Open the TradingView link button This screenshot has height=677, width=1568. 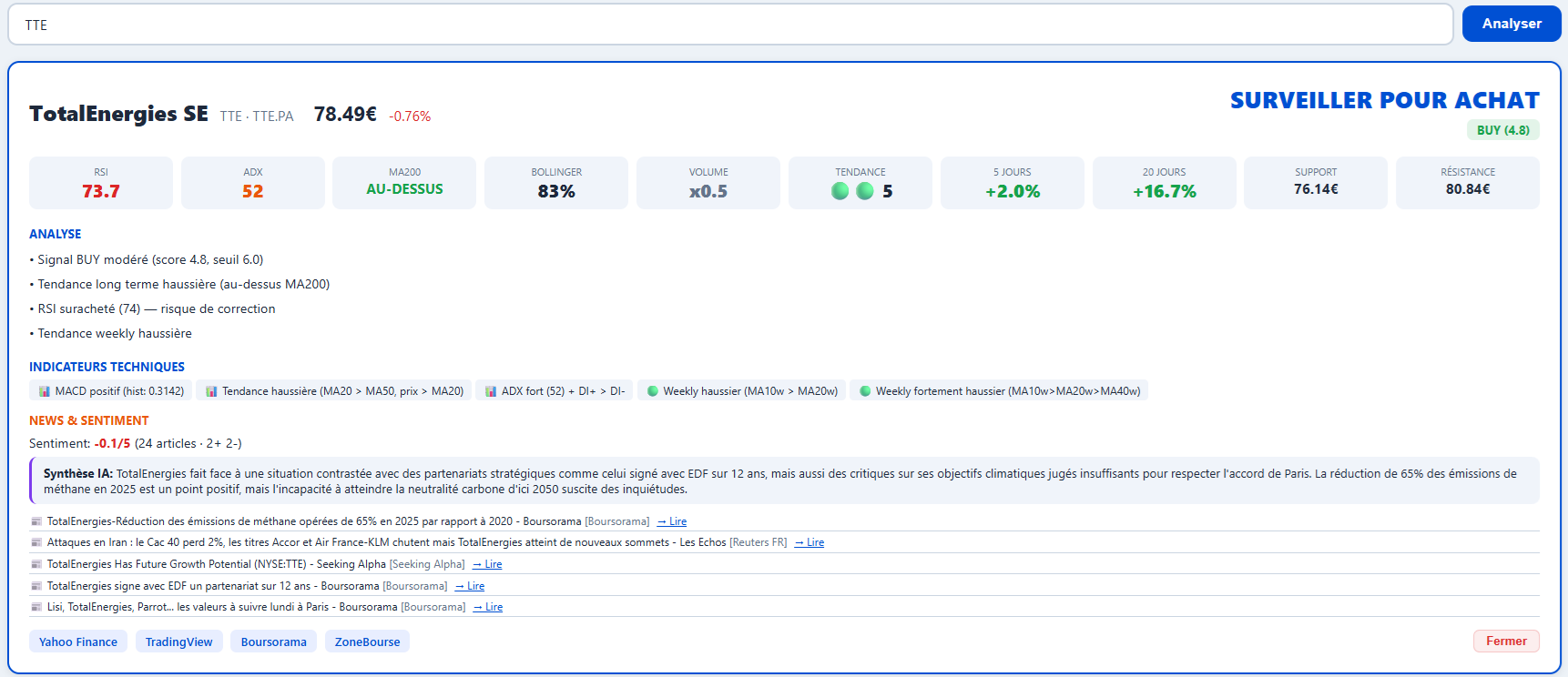pos(179,642)
